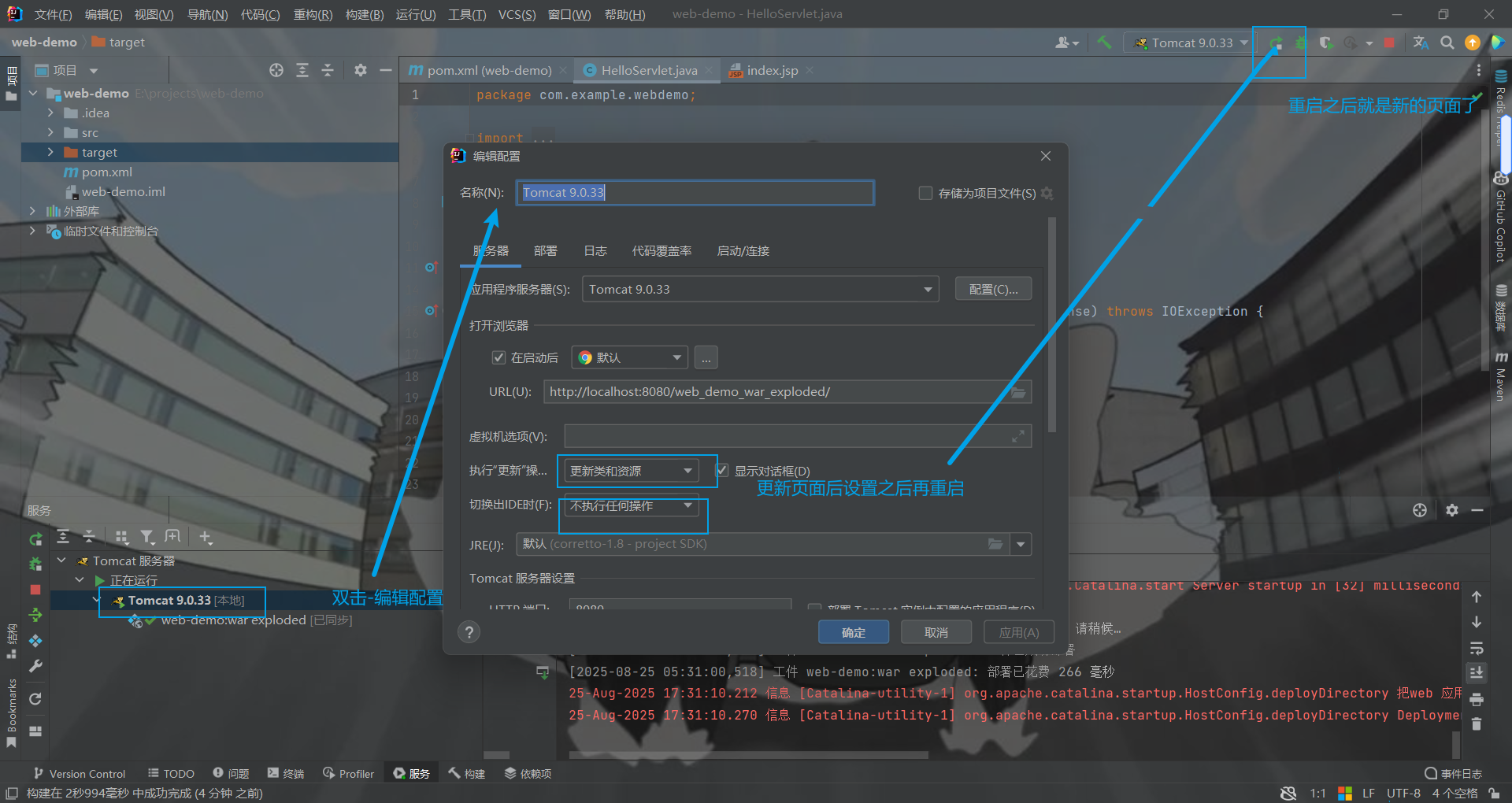Viewport: 1512px width, 803px height.
Task: Click the Deploy All green arrows icon
Action: click(x=35, y=615)
